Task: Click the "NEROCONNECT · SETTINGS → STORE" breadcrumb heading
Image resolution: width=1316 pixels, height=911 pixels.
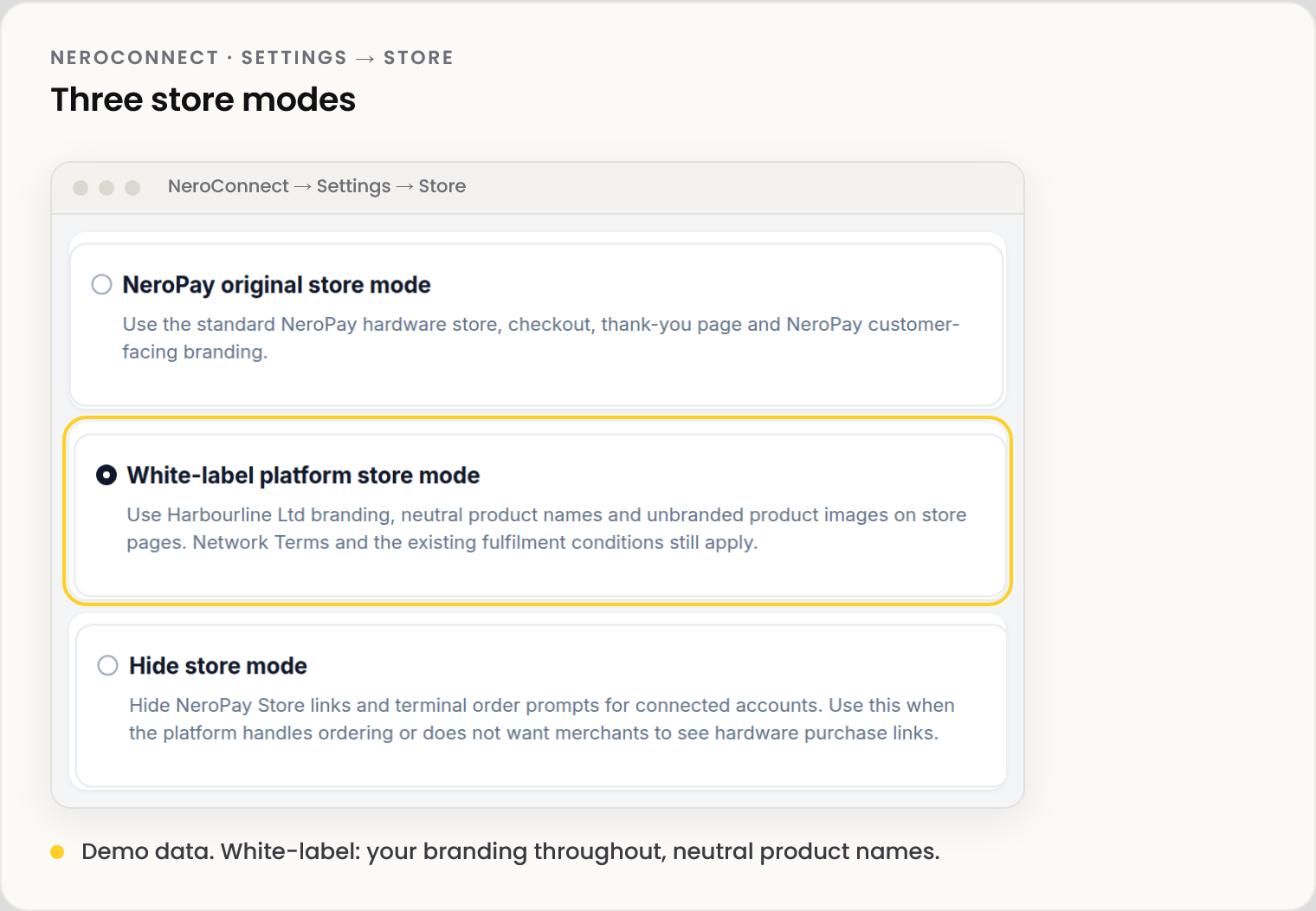Action: click(x=252, y=58)
